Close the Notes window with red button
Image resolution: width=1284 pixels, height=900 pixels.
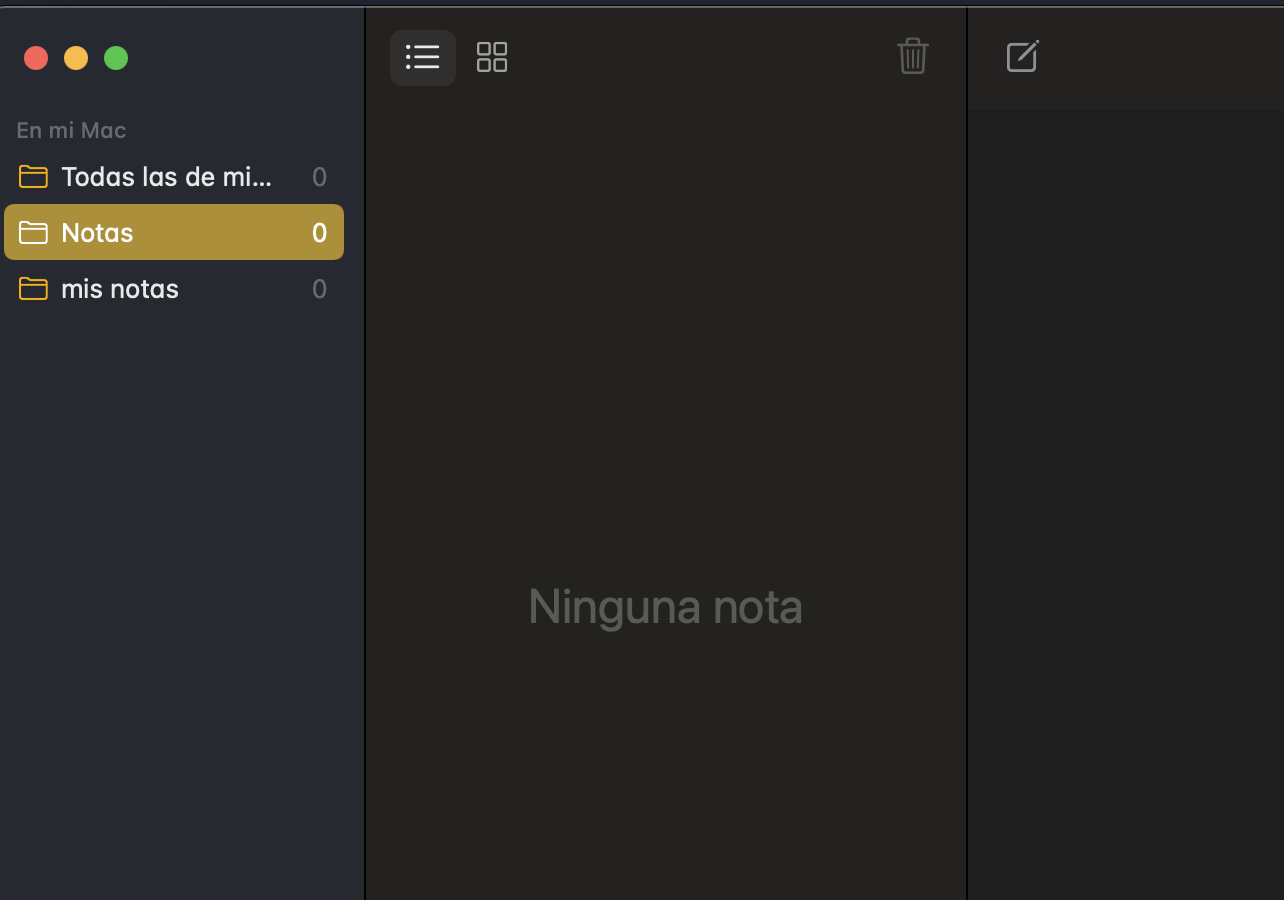(x=36, y=58)
